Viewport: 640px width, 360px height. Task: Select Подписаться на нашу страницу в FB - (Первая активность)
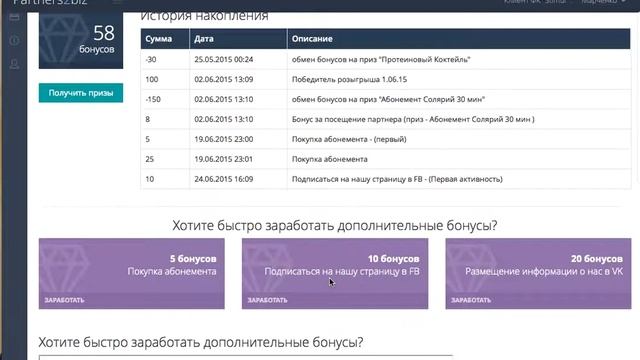click(x=397, y=179)
